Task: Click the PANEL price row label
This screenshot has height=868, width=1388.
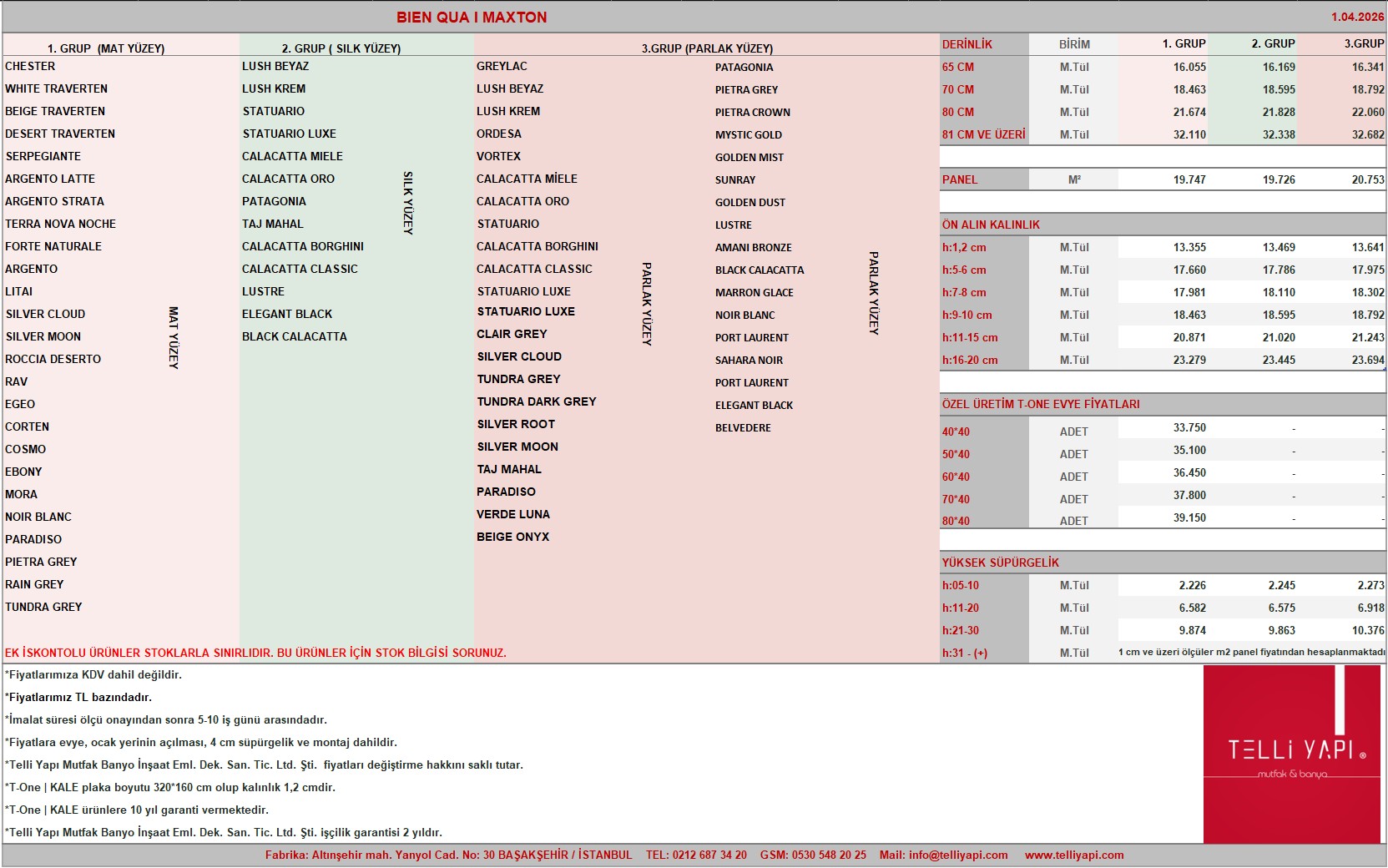Action: [x=960, y=179]
